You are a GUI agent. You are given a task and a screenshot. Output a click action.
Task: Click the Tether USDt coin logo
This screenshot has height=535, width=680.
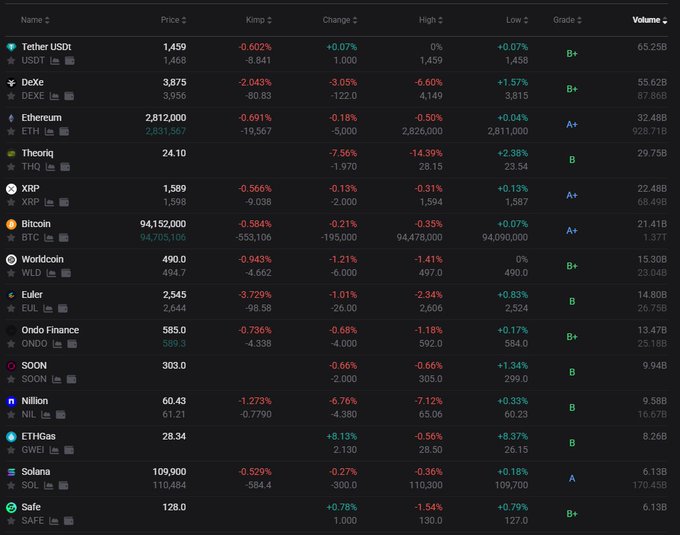pyautogui.click(x=11, y=47)
